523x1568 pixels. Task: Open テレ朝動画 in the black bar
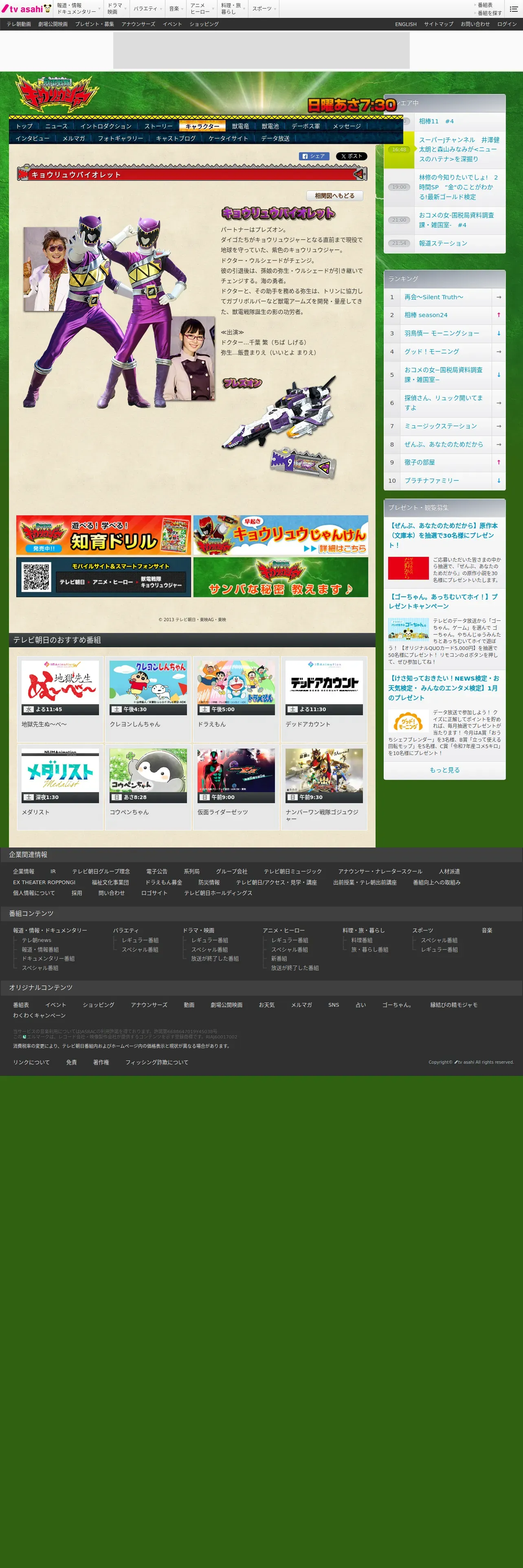(19, 24)
